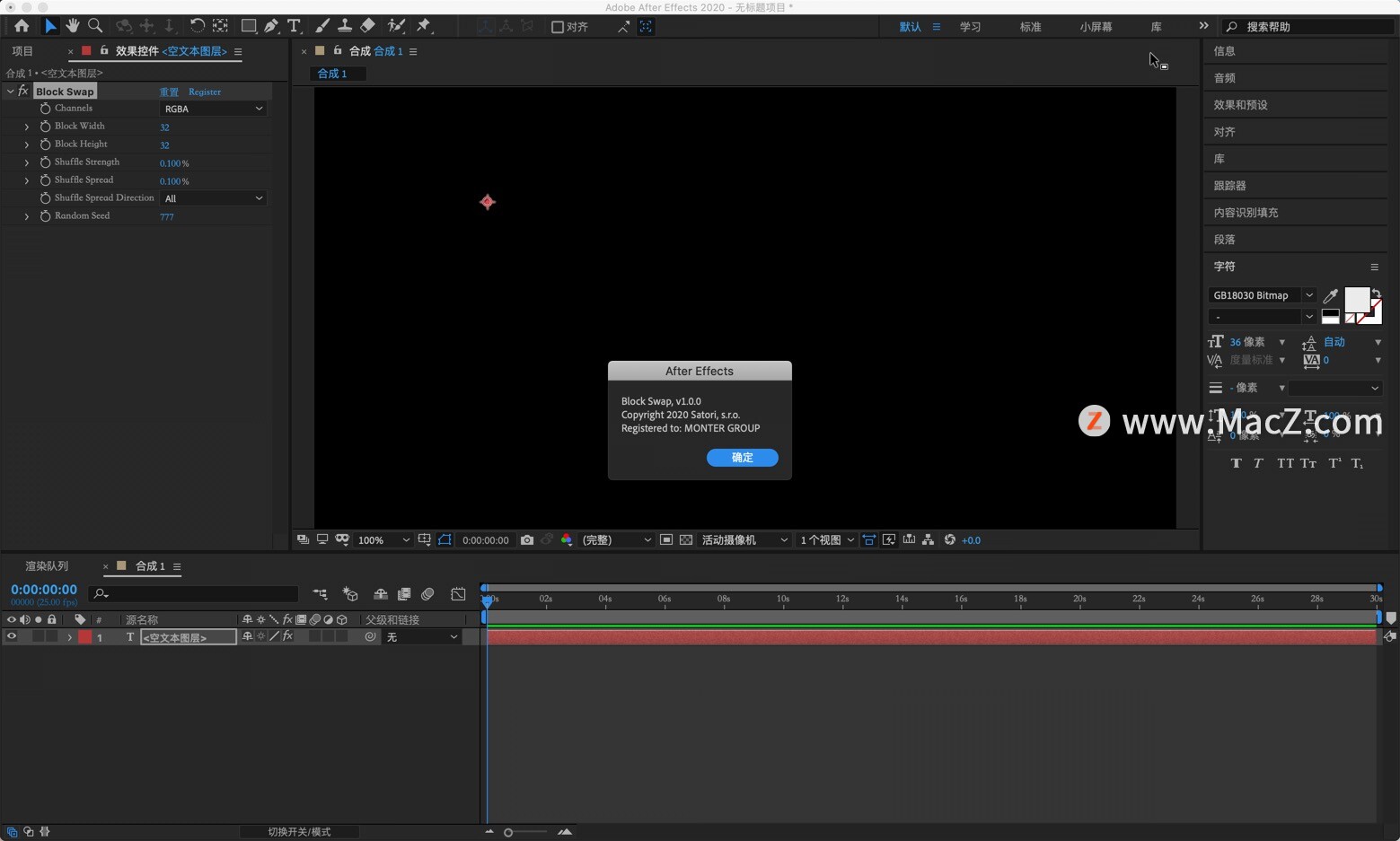Image resolution: width=1400 pixels, height=841 pixels.
Task: Take a snapshot with camera icon
Action: [x=527, y=539]
